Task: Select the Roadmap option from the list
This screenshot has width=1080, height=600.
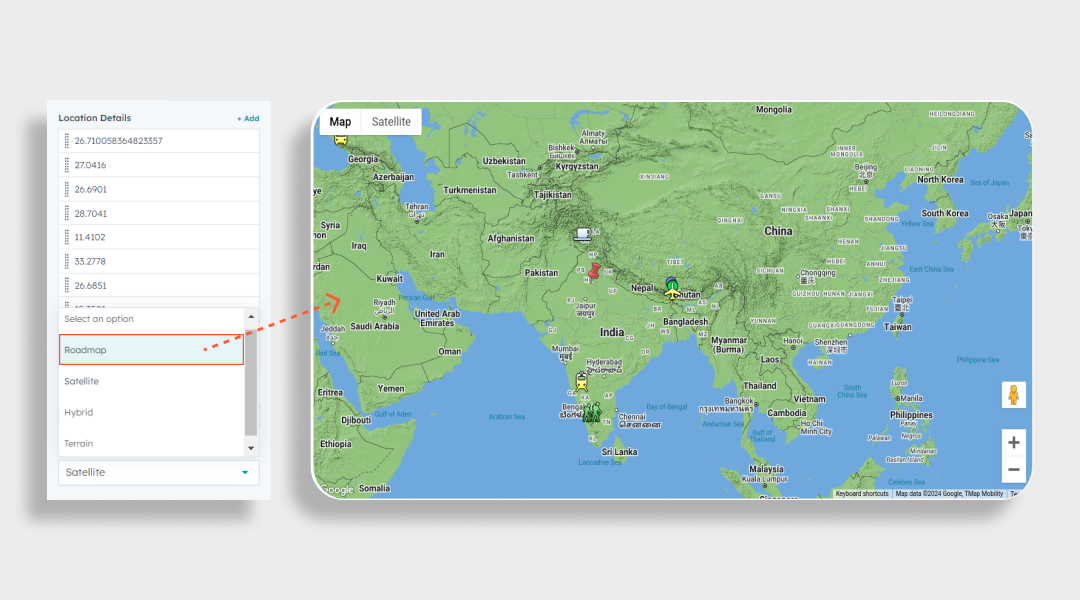Action: tap(151, 349)
